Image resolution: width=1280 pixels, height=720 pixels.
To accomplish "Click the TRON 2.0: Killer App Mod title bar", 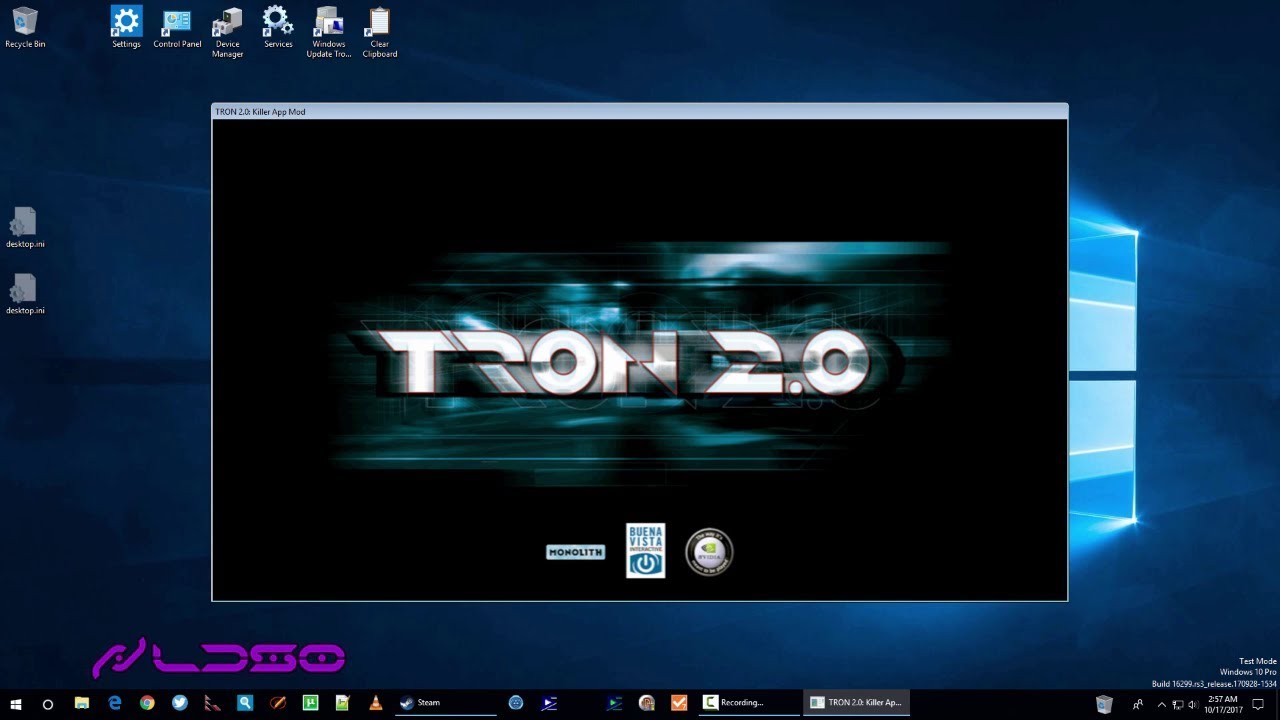I will 639,111.
